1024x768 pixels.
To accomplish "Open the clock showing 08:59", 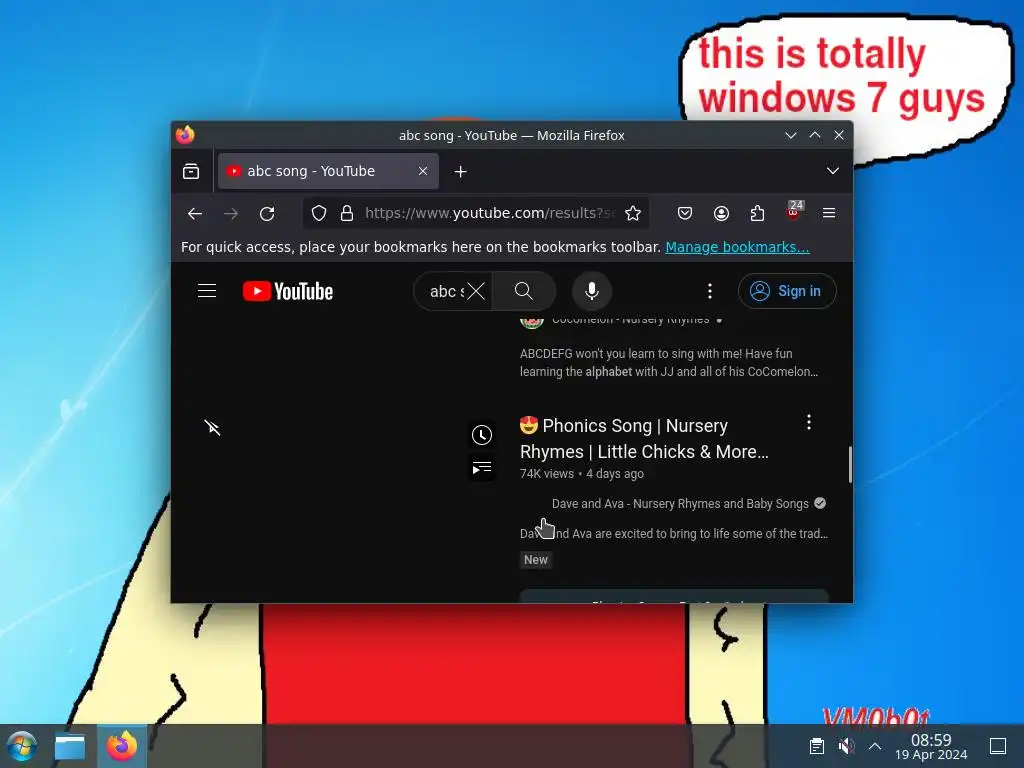I will click(x=931, y=746).
